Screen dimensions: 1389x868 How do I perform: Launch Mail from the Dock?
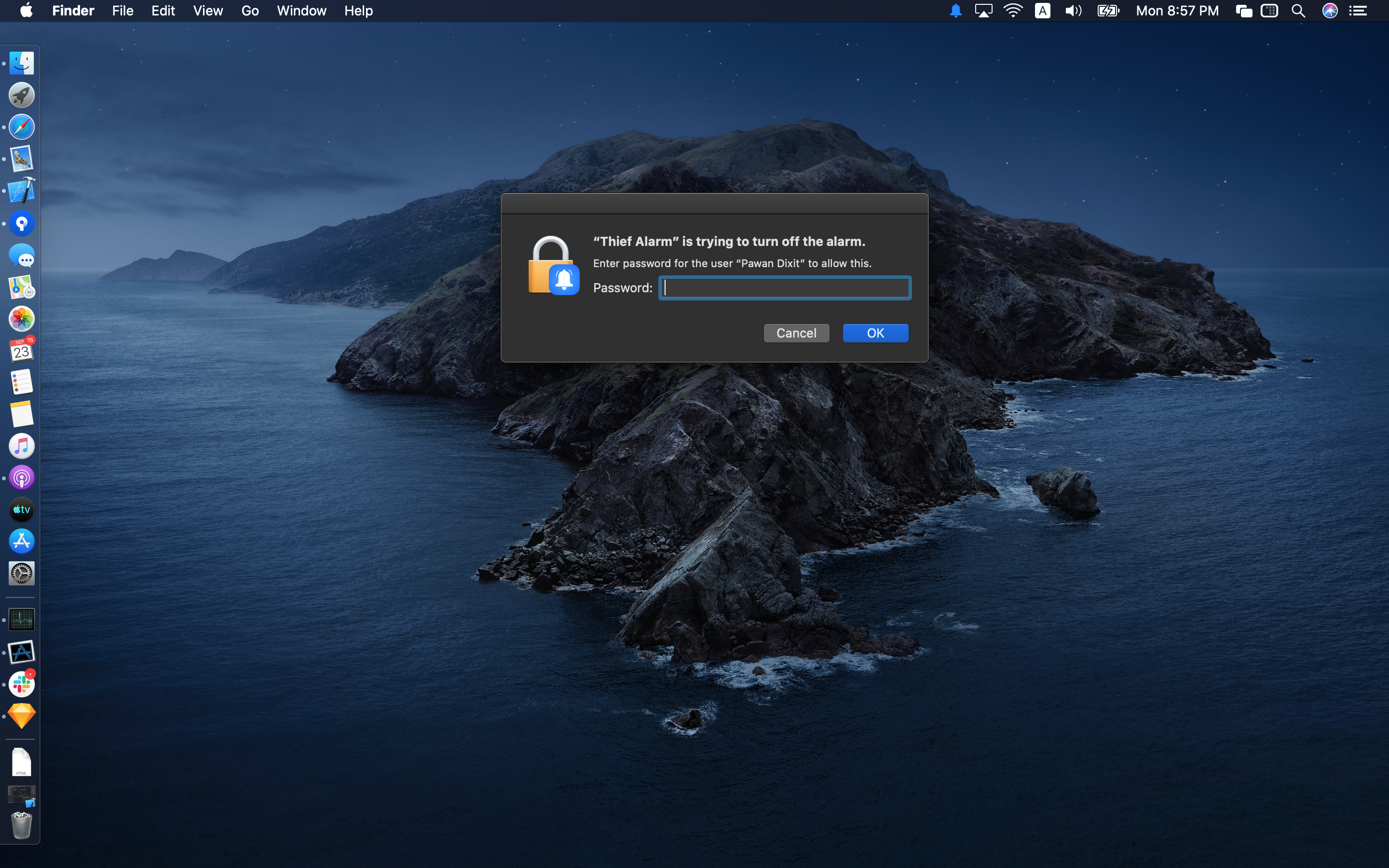(21, 159)
